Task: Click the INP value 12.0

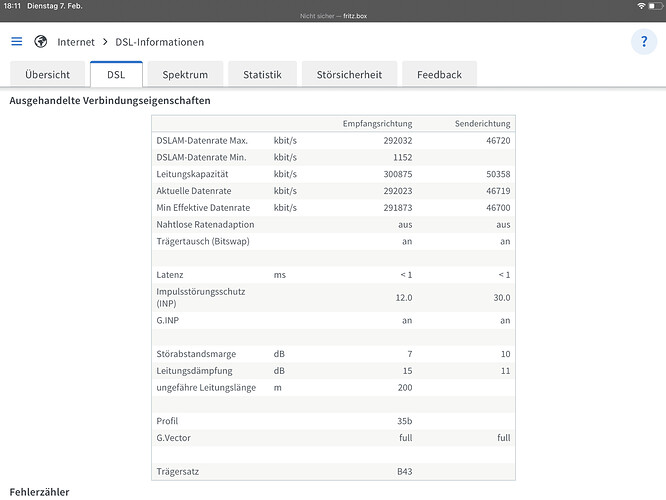Action: click(x=404, y=297)
